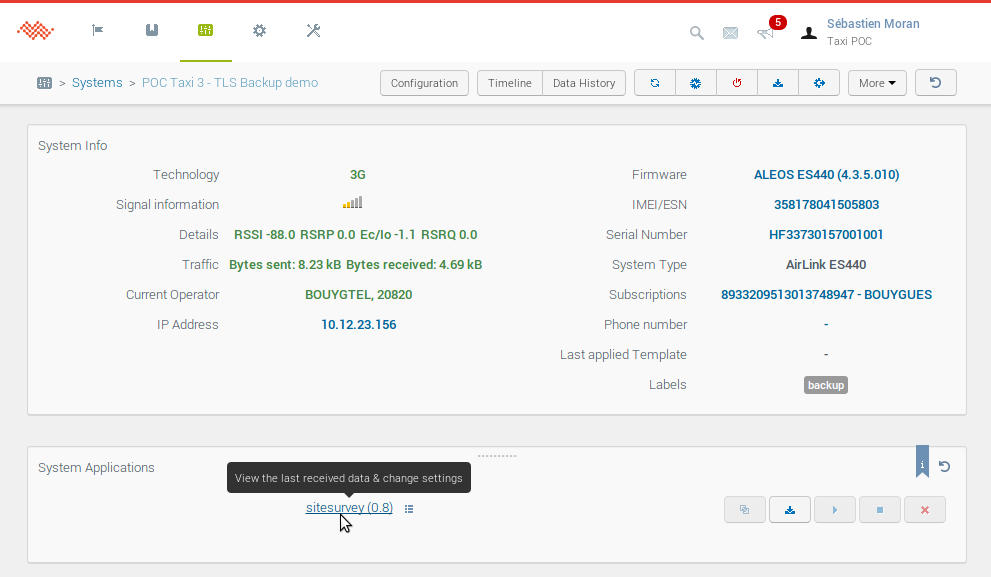Click the user silhouette profile icon

point(809,33)
